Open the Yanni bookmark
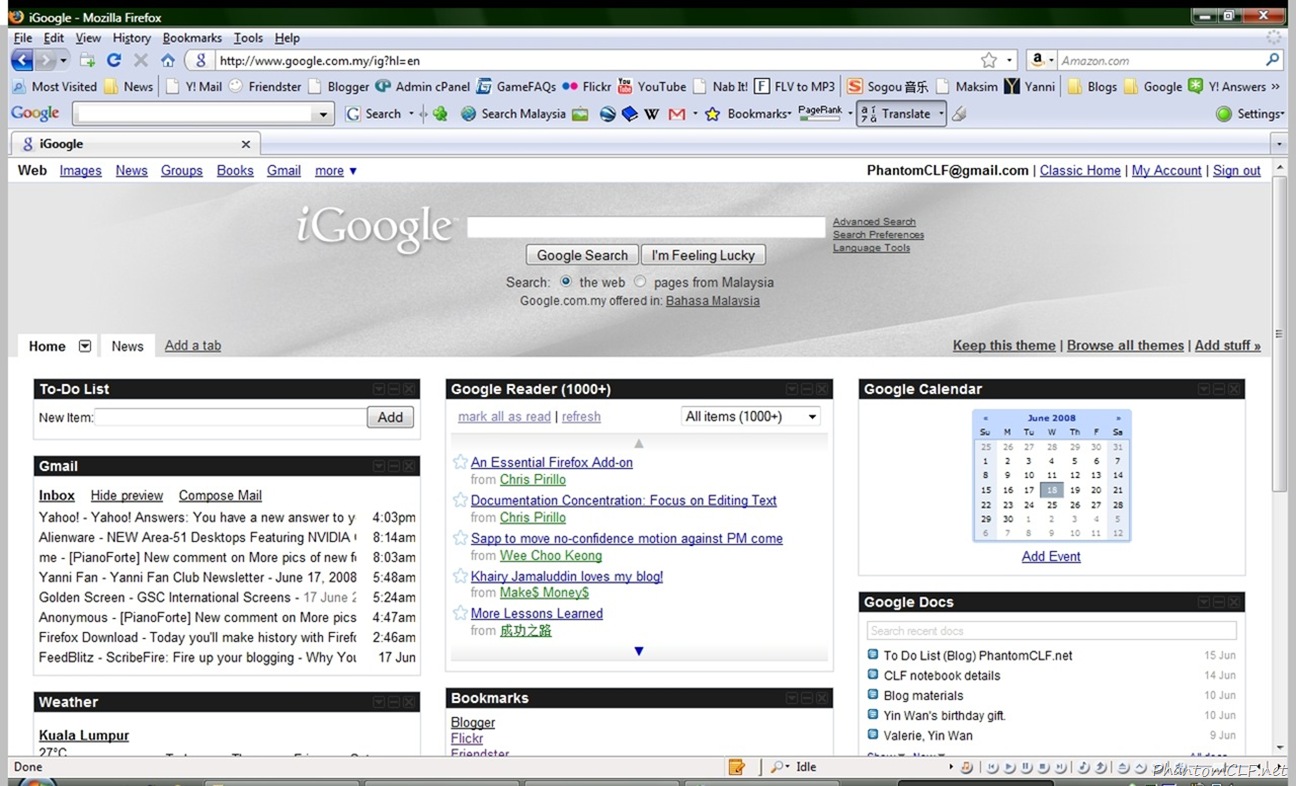 (1030, 86)
